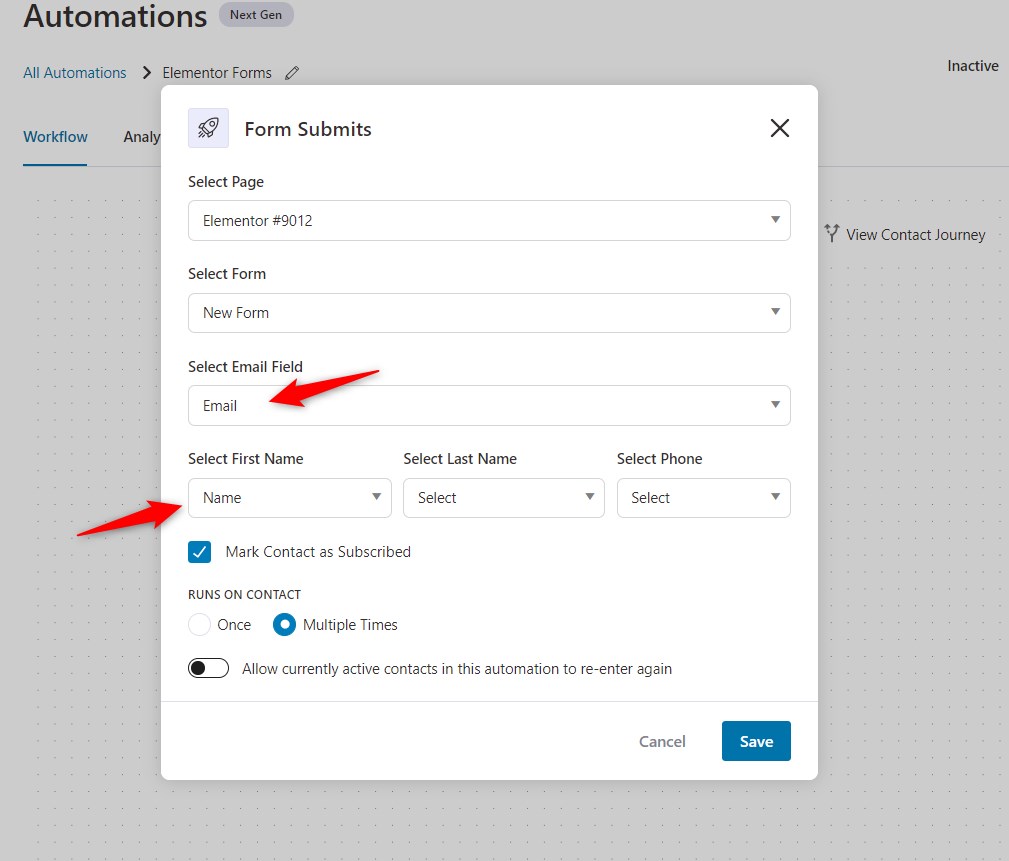This screenshot has width=1009, height=861.
Task: Click the Inactive status label
Action: (x=972, y=66)
